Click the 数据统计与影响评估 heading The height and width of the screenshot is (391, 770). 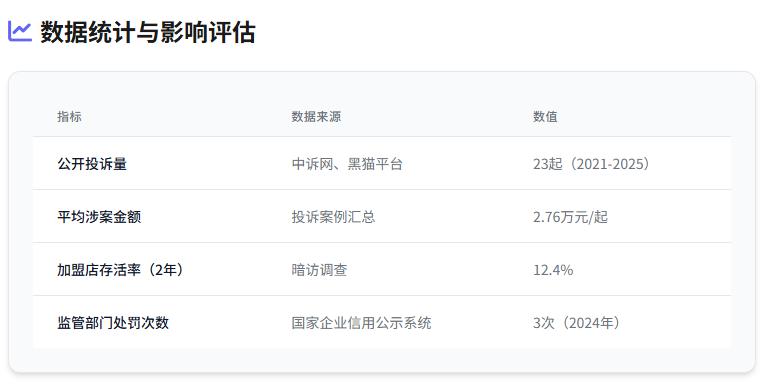click(x=148, y=32)
